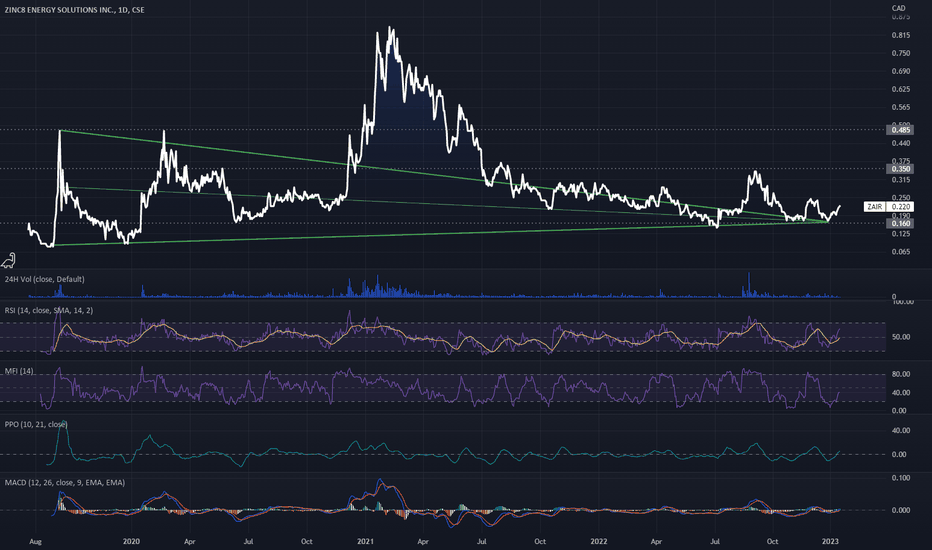Select the 0.485 horizontal line price tag
Image resolution: width=932 pixels, height=550 pixels.
coord(900,130)
